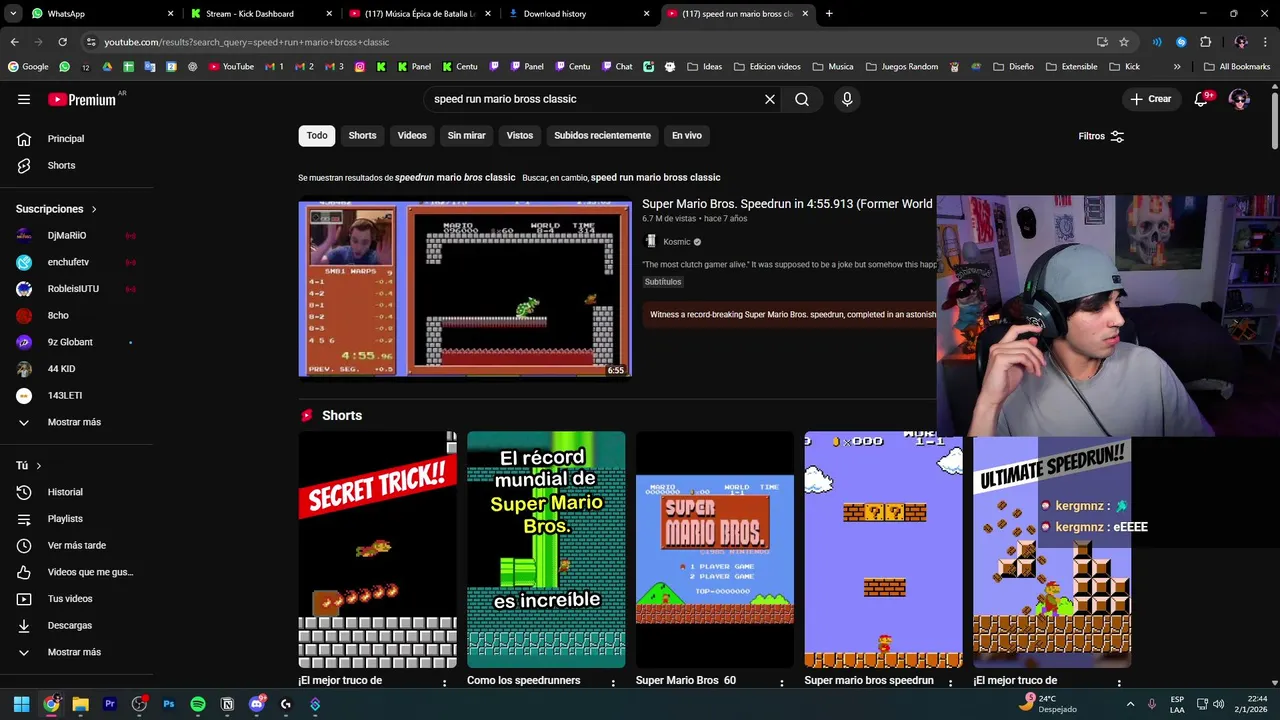Click the Crear button
1280x720 pixels.
1150,99
